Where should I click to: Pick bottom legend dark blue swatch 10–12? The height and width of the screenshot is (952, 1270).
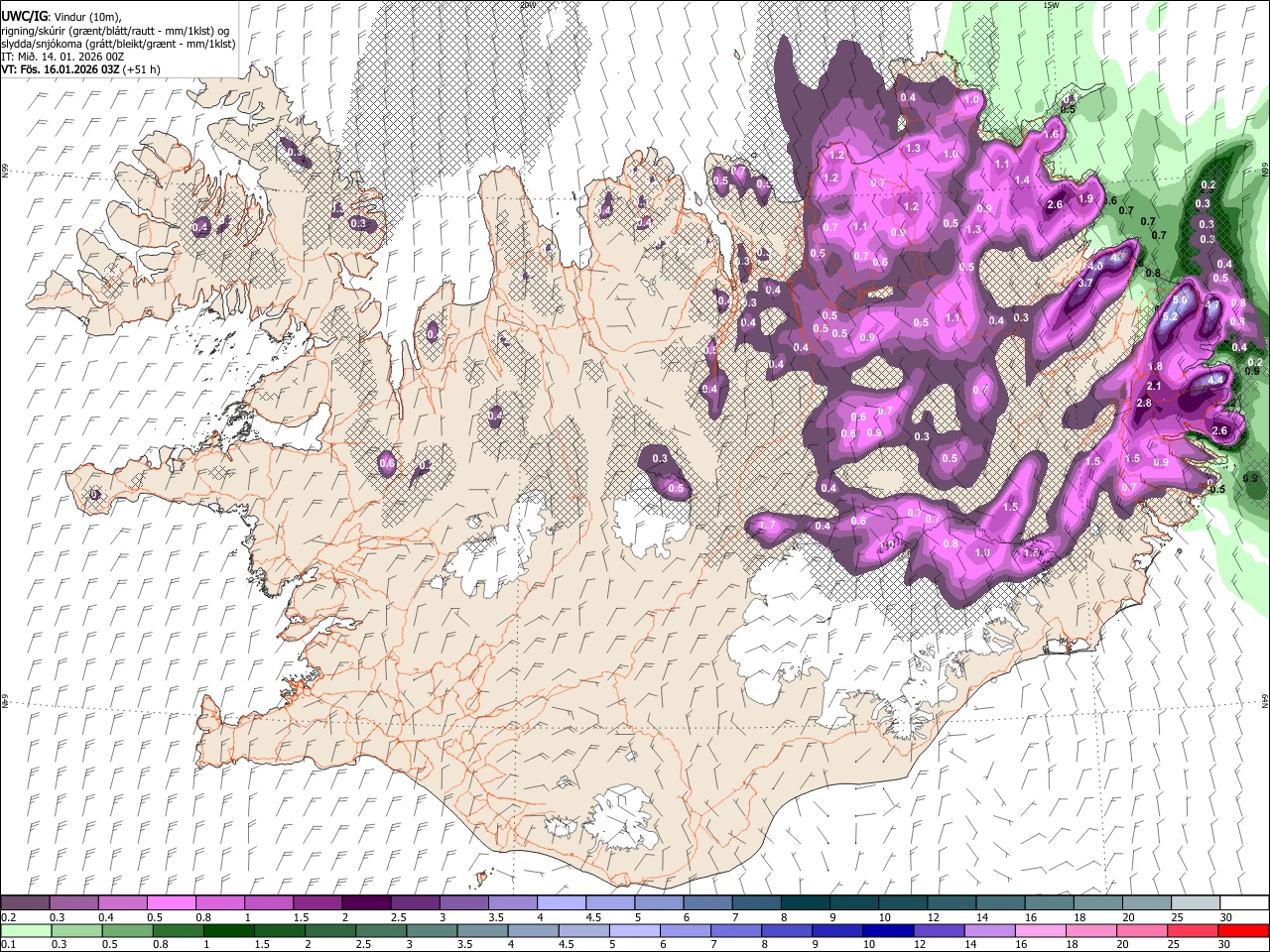(888, 930)
